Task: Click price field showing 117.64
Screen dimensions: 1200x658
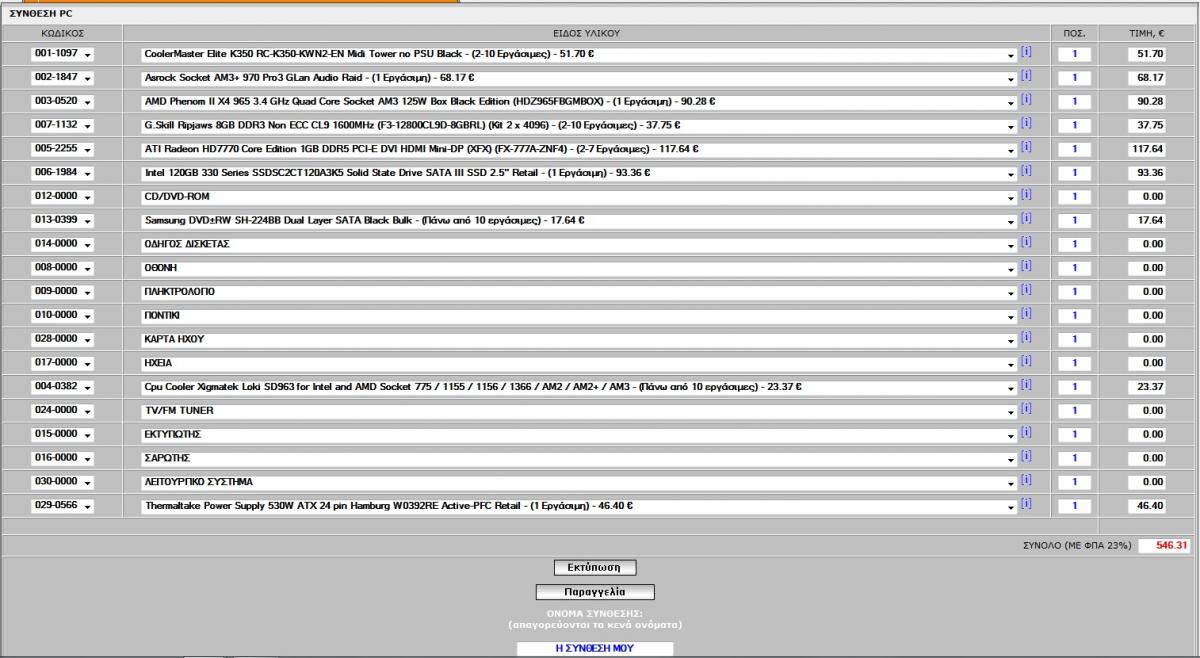Action: (1146, 149)
